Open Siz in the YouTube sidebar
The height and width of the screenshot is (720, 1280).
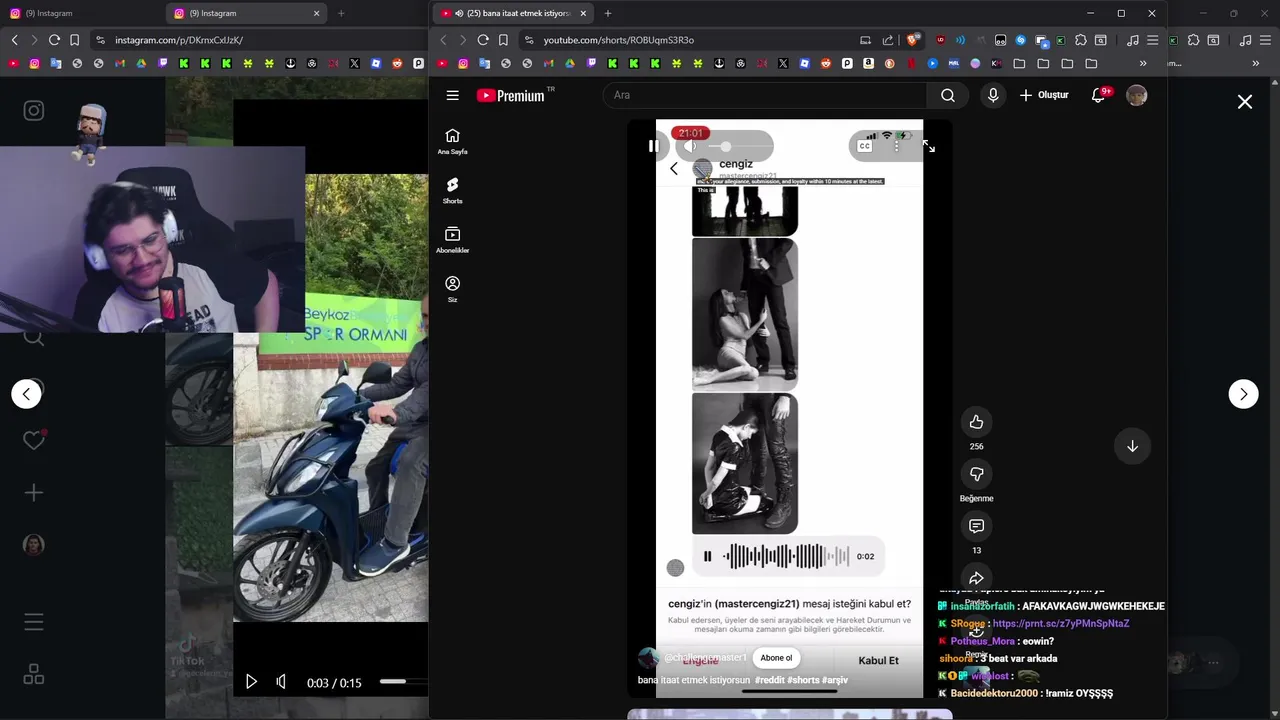pos(452,289)
